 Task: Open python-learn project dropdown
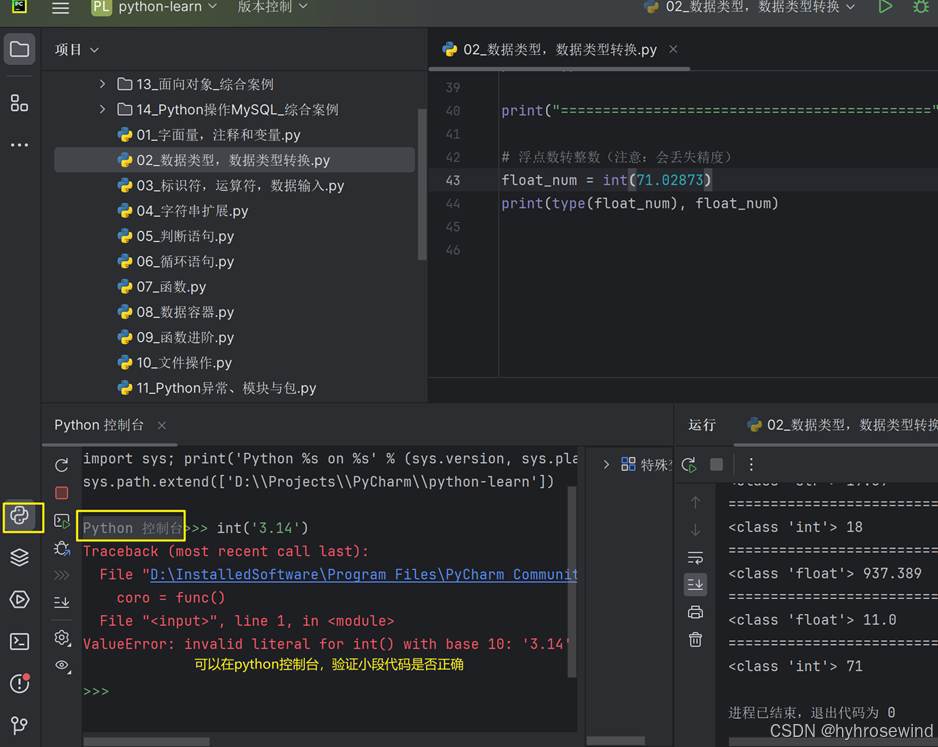click(x=154, y=7)
